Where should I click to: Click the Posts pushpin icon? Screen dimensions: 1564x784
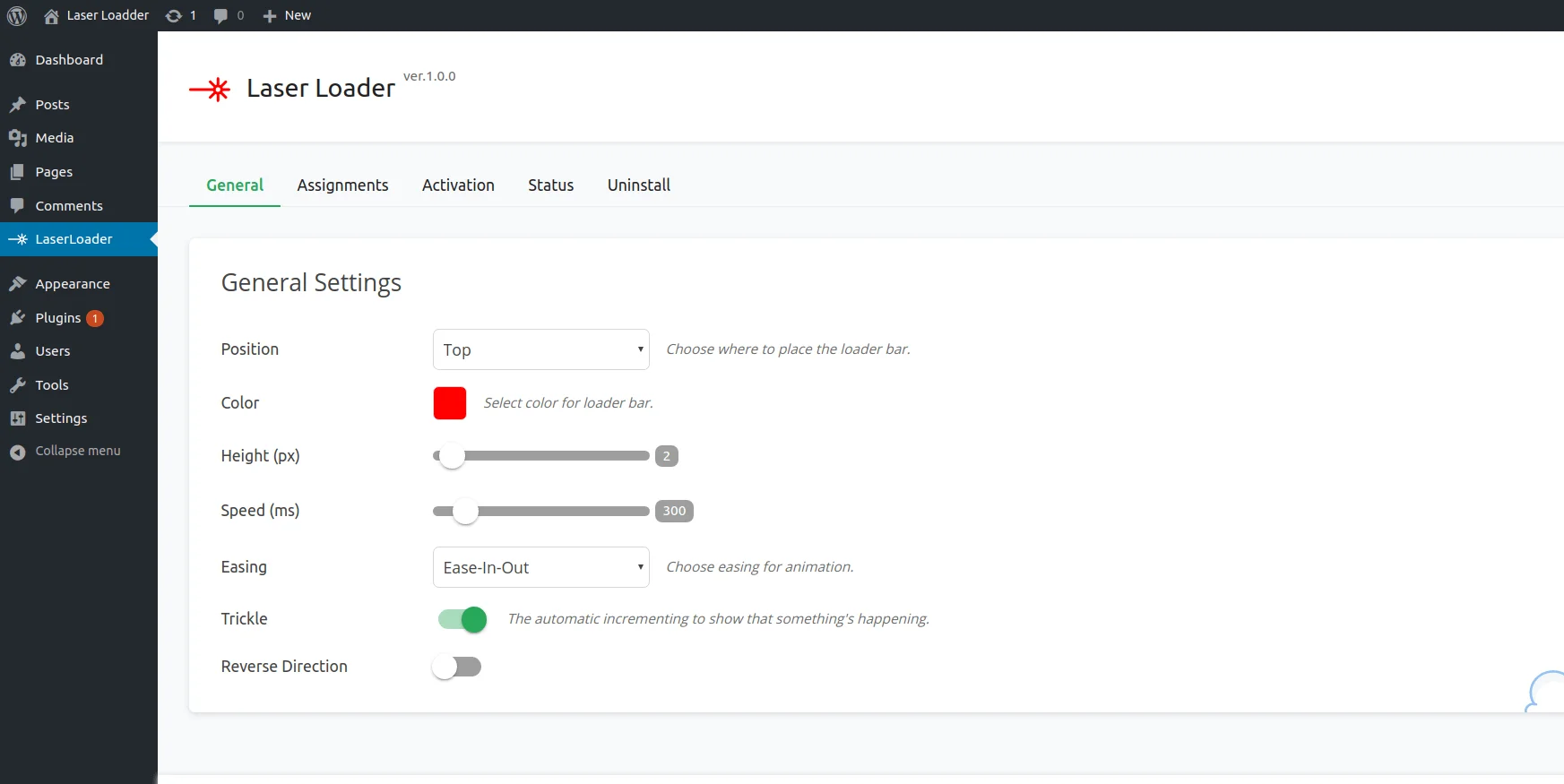pos(17,105)
